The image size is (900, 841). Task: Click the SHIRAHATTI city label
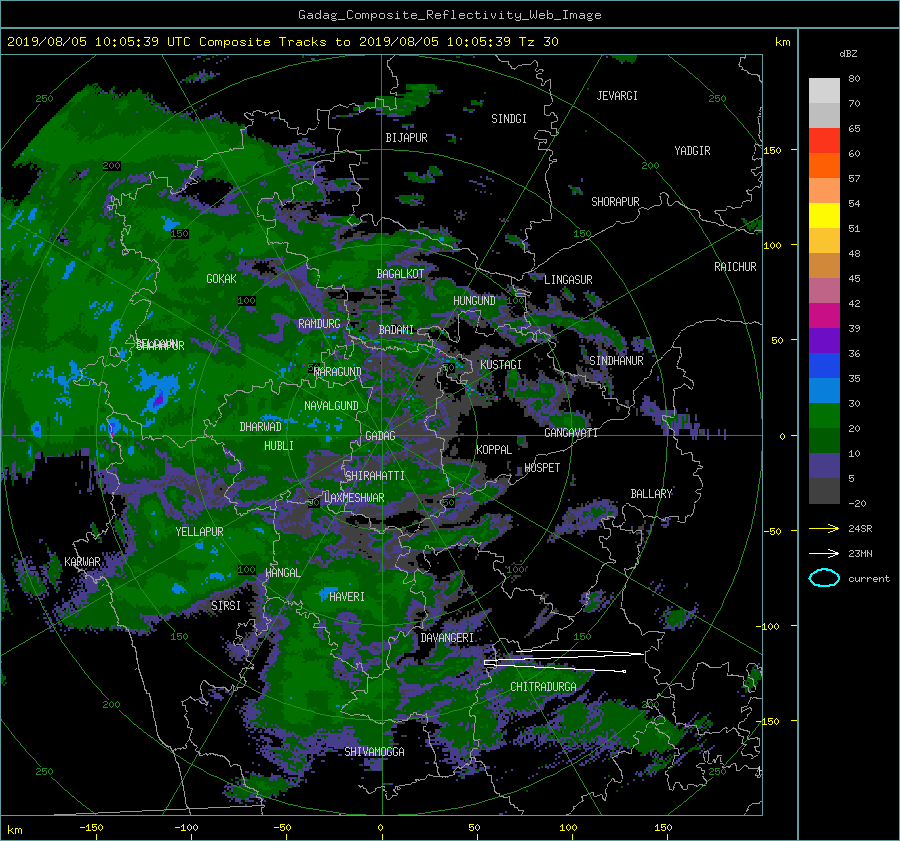pyautogui.click(x=375, y=476)
